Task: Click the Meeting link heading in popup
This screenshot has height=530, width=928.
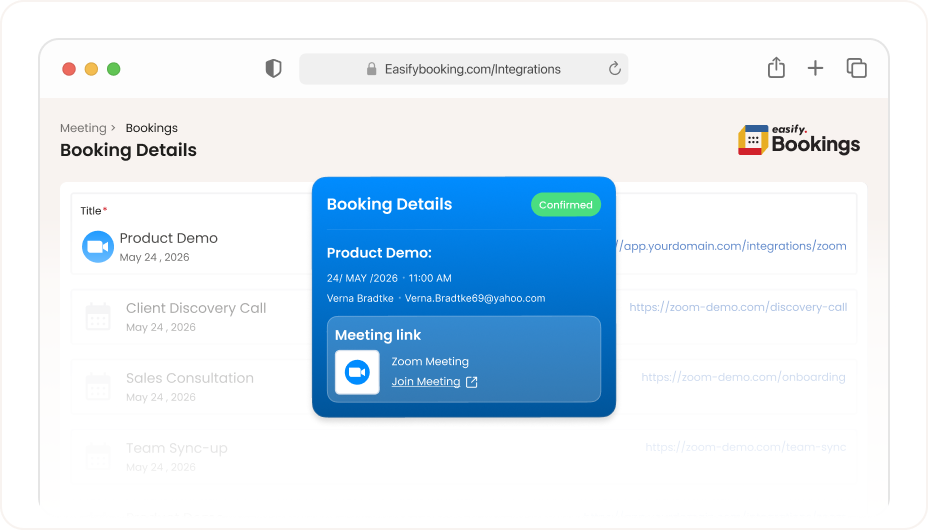Action: 378,335
